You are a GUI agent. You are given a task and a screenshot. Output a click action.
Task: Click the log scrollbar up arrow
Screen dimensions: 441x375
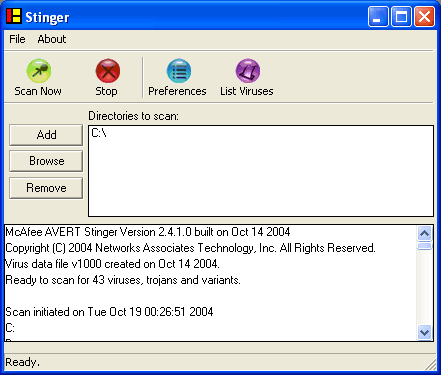tap(424, 233)
